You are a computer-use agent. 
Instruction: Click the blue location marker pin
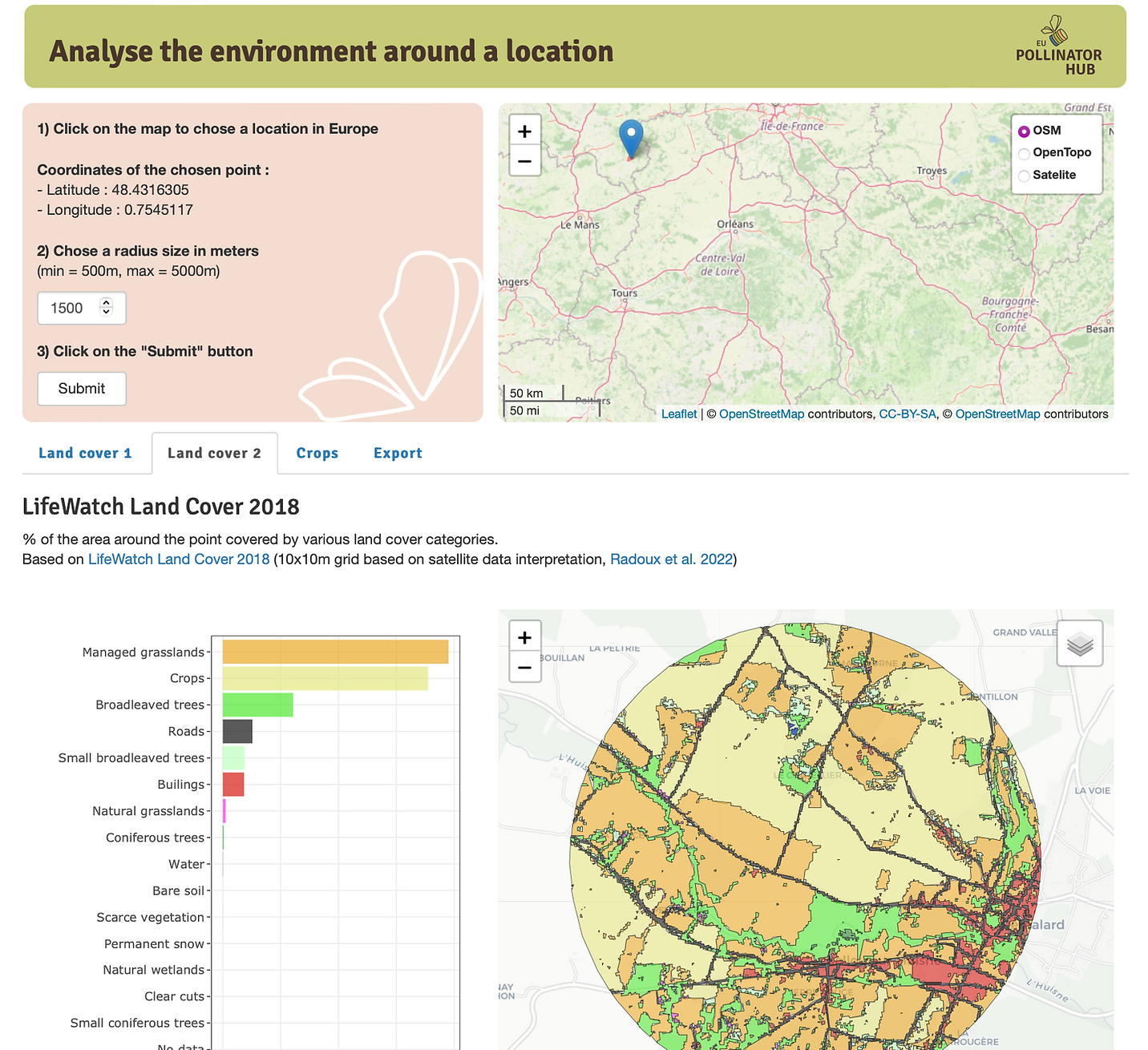(x=632, y=139)
